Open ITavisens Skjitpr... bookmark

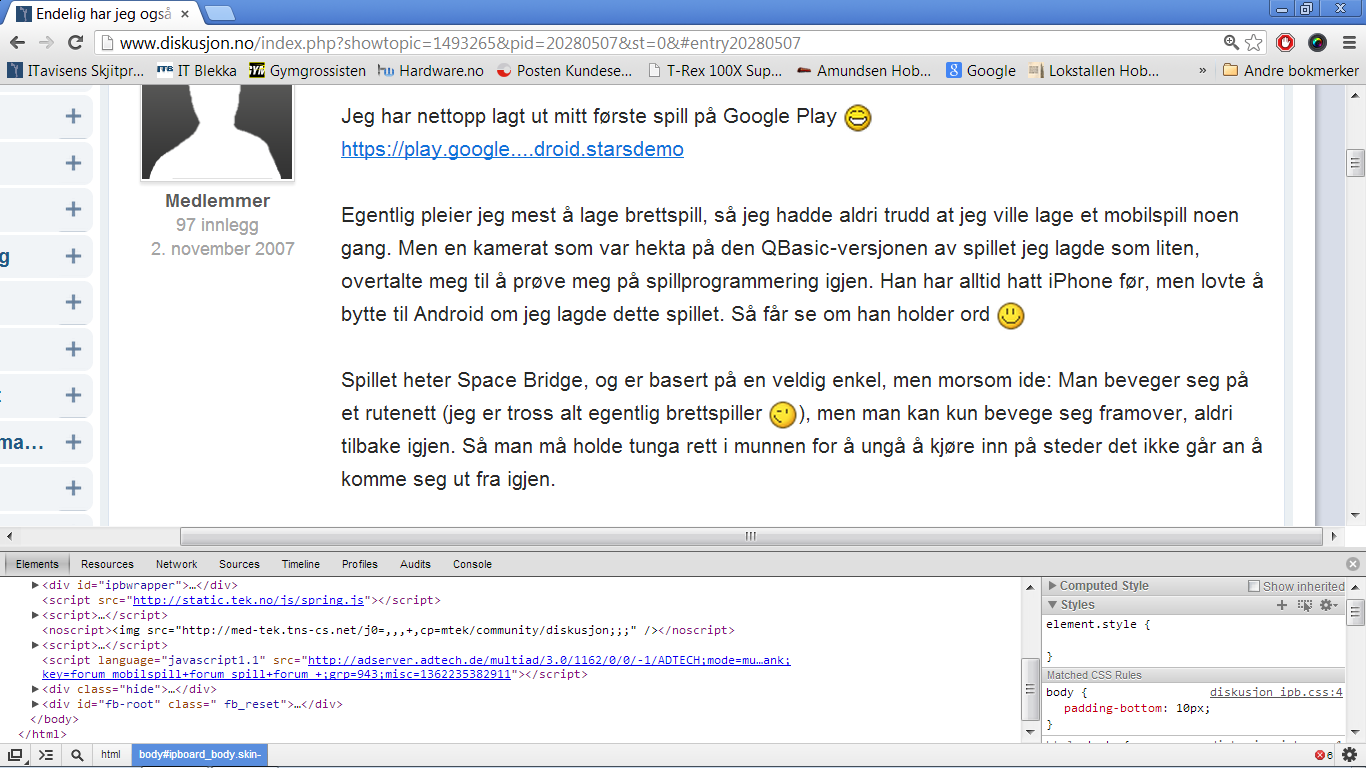76,70
